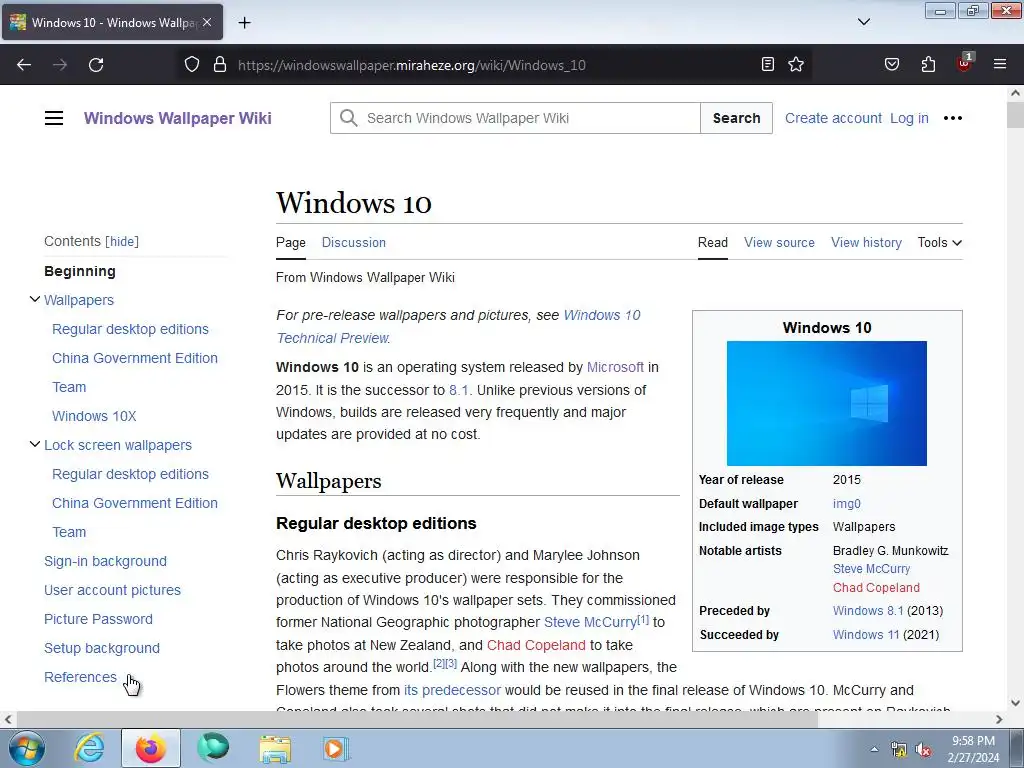Image resolution: width=1024 pixels, height=768 pixels.
Task: Click the Log in link
Action: coord(909,118)
